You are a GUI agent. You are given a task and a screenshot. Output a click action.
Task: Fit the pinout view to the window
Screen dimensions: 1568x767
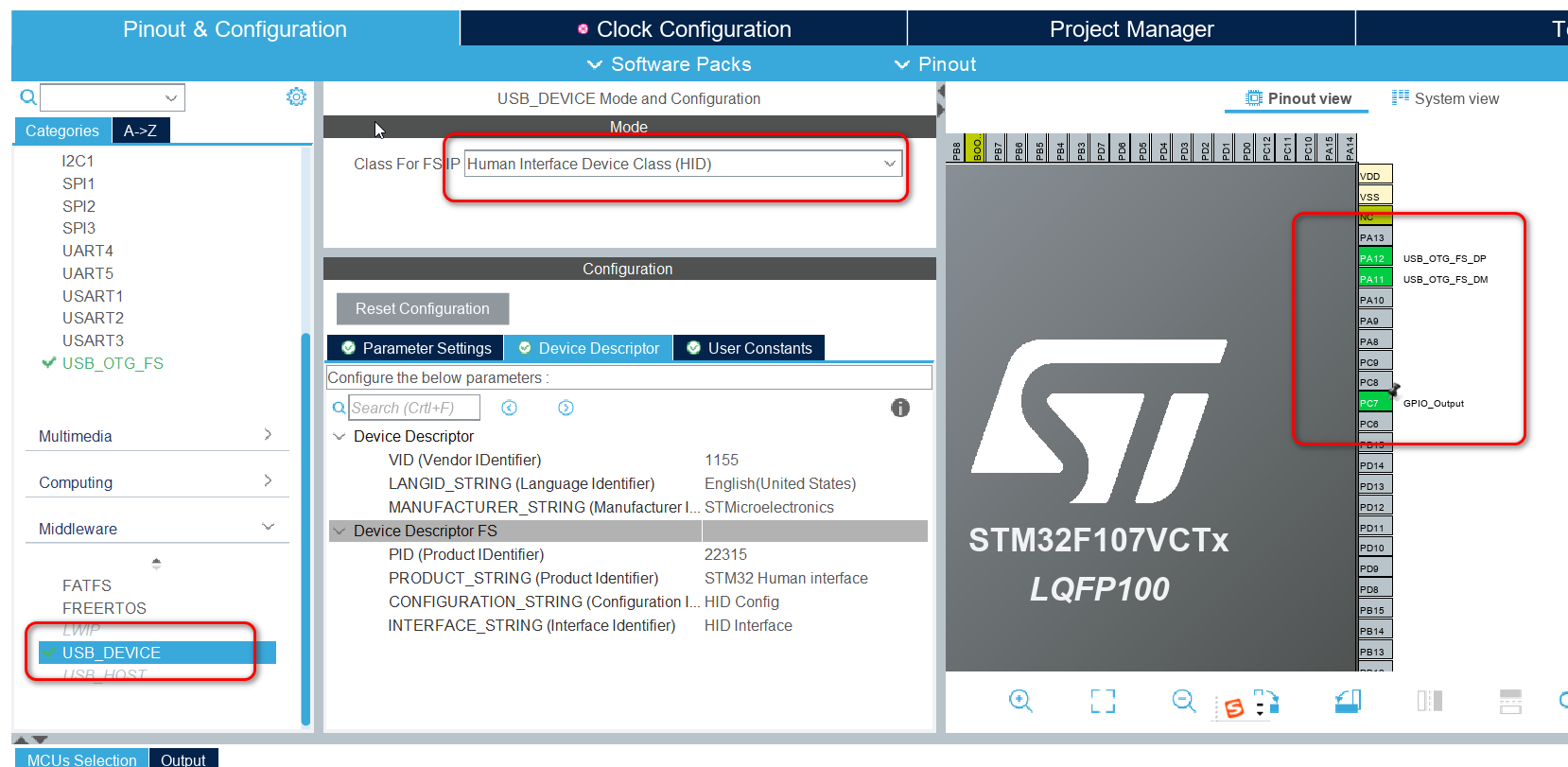point(1103,701)
